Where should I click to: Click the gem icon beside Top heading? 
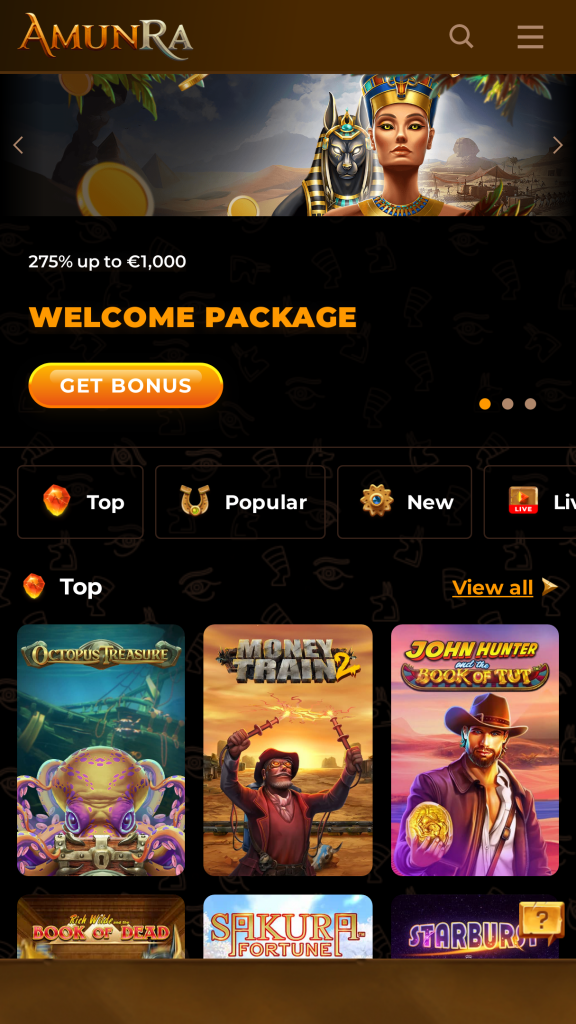[x=34, y=586]
